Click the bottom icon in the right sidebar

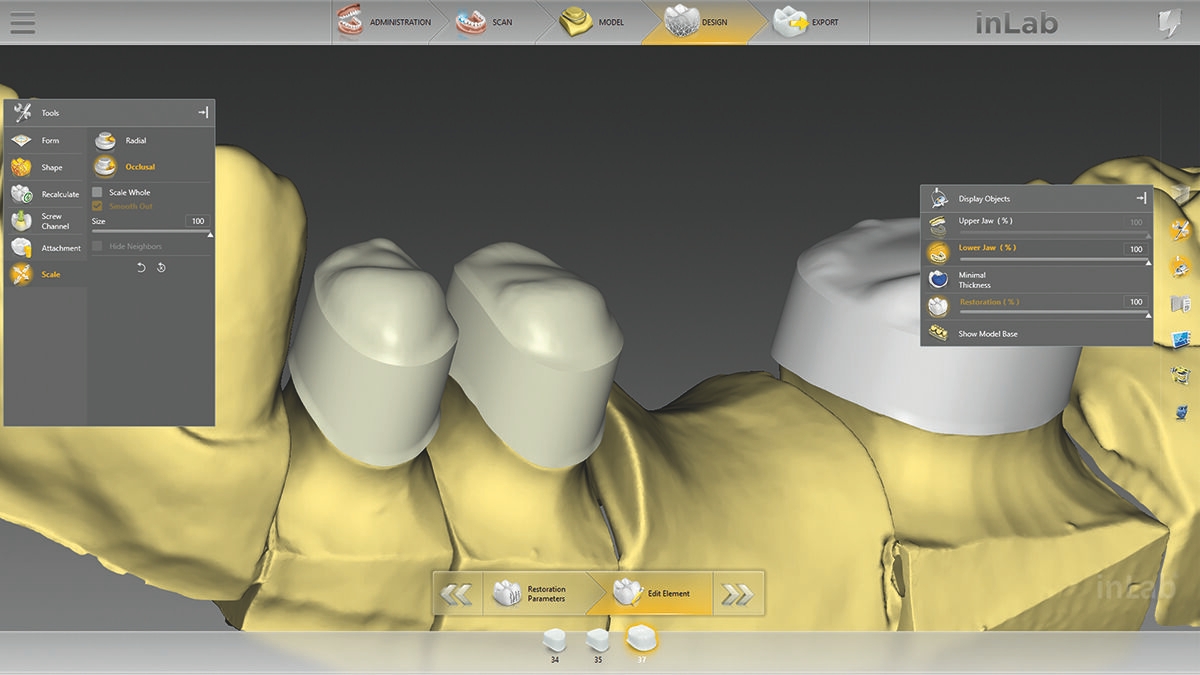pyautogui.click(x=1181, y=411)
